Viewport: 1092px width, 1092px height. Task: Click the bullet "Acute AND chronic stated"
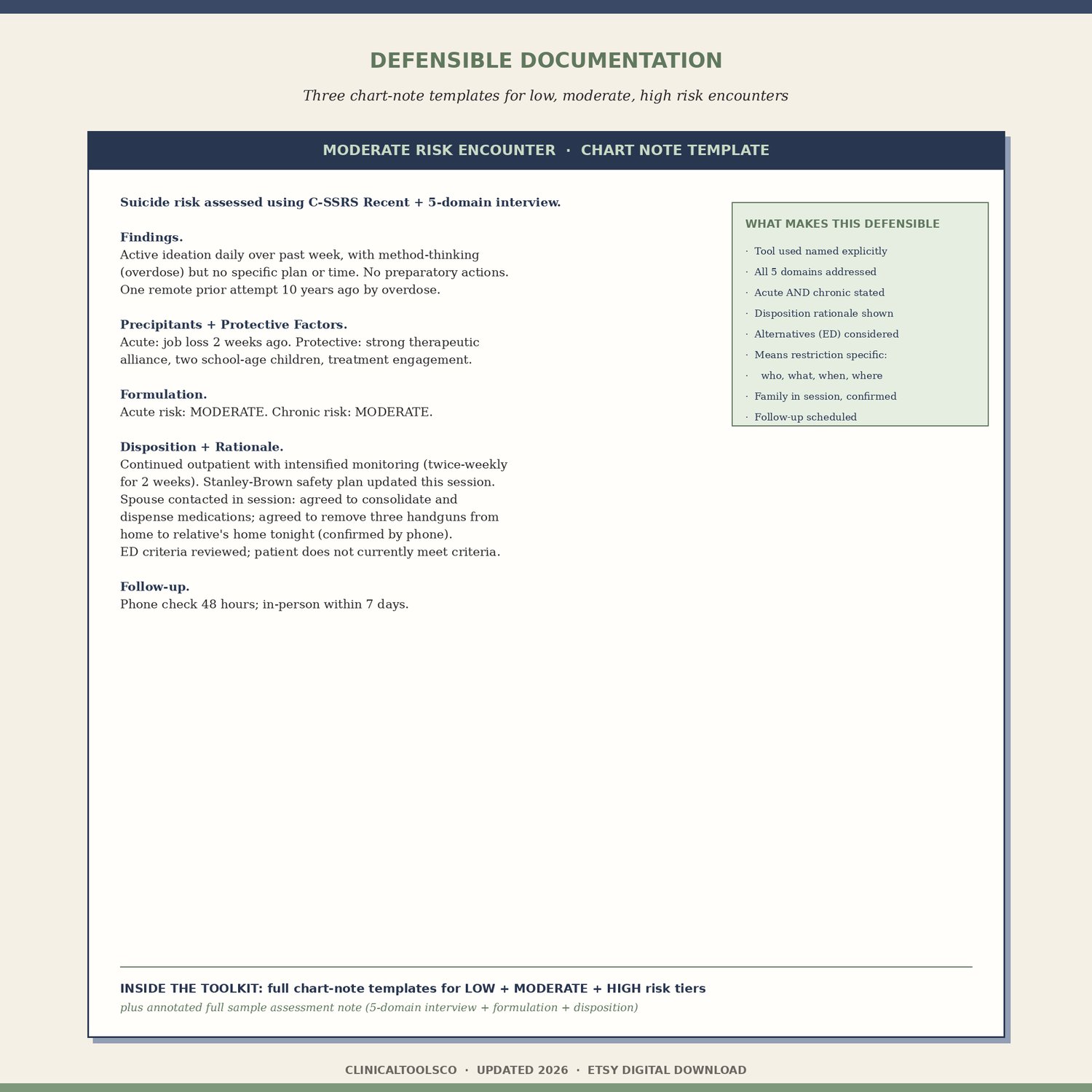coord(815,293)
